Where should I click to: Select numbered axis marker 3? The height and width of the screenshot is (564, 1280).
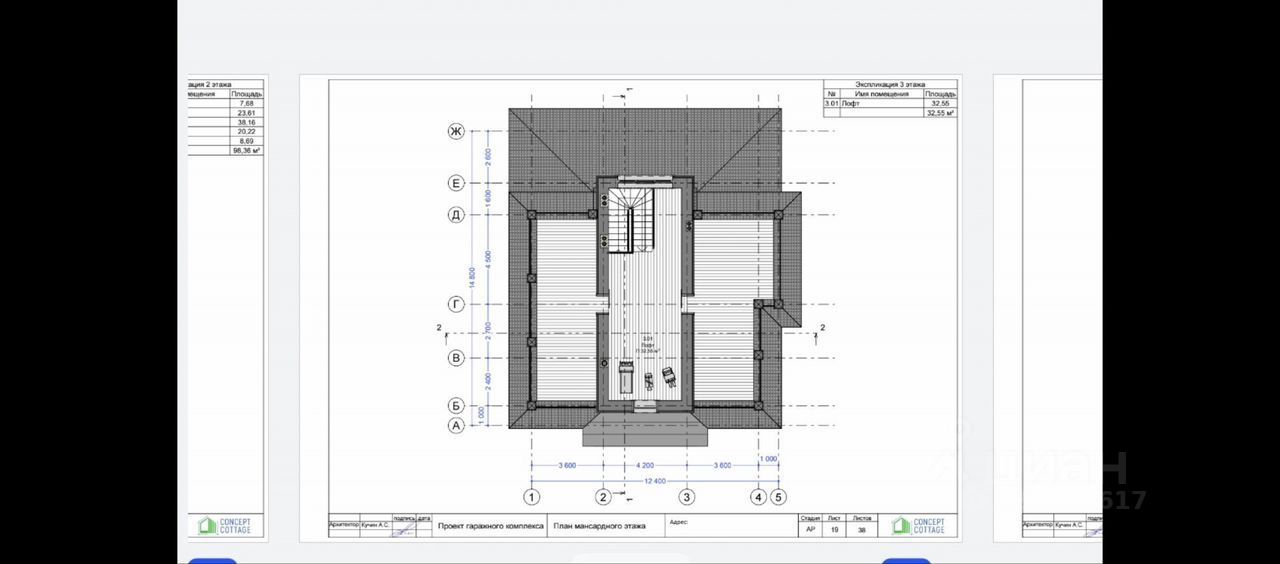point(687,496)
